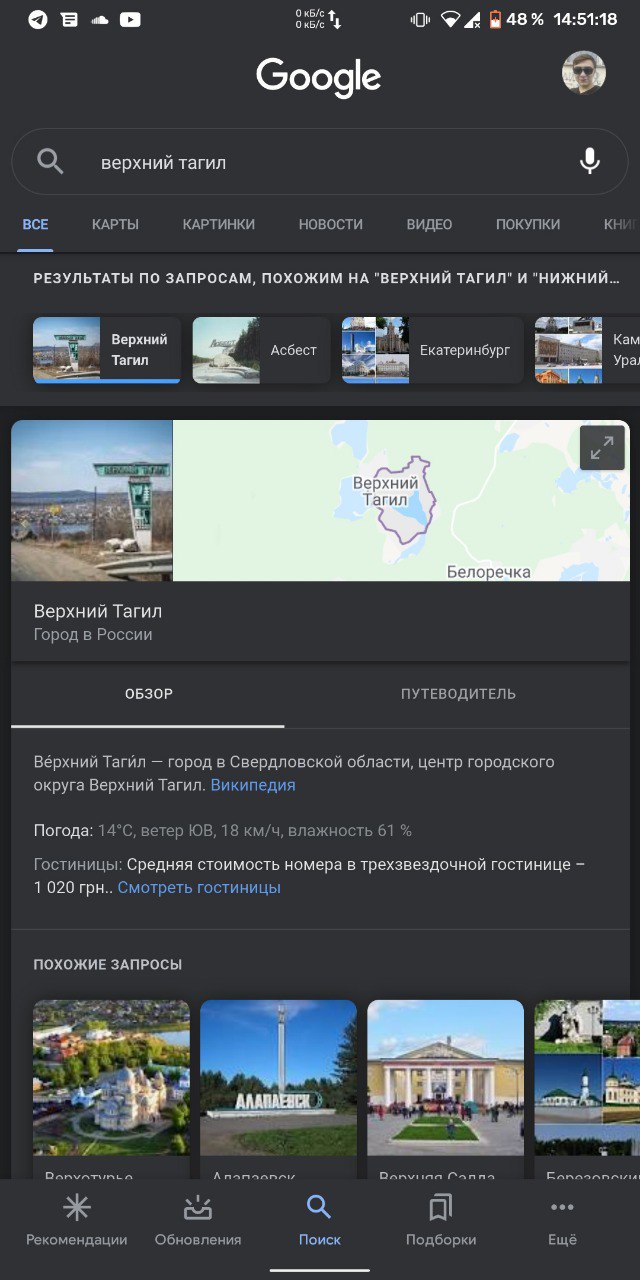The height and width of the screenshot is (1280, 640).
Task: Open the Верхний Тагил city sign photo
Action: (x=92, y=500)
